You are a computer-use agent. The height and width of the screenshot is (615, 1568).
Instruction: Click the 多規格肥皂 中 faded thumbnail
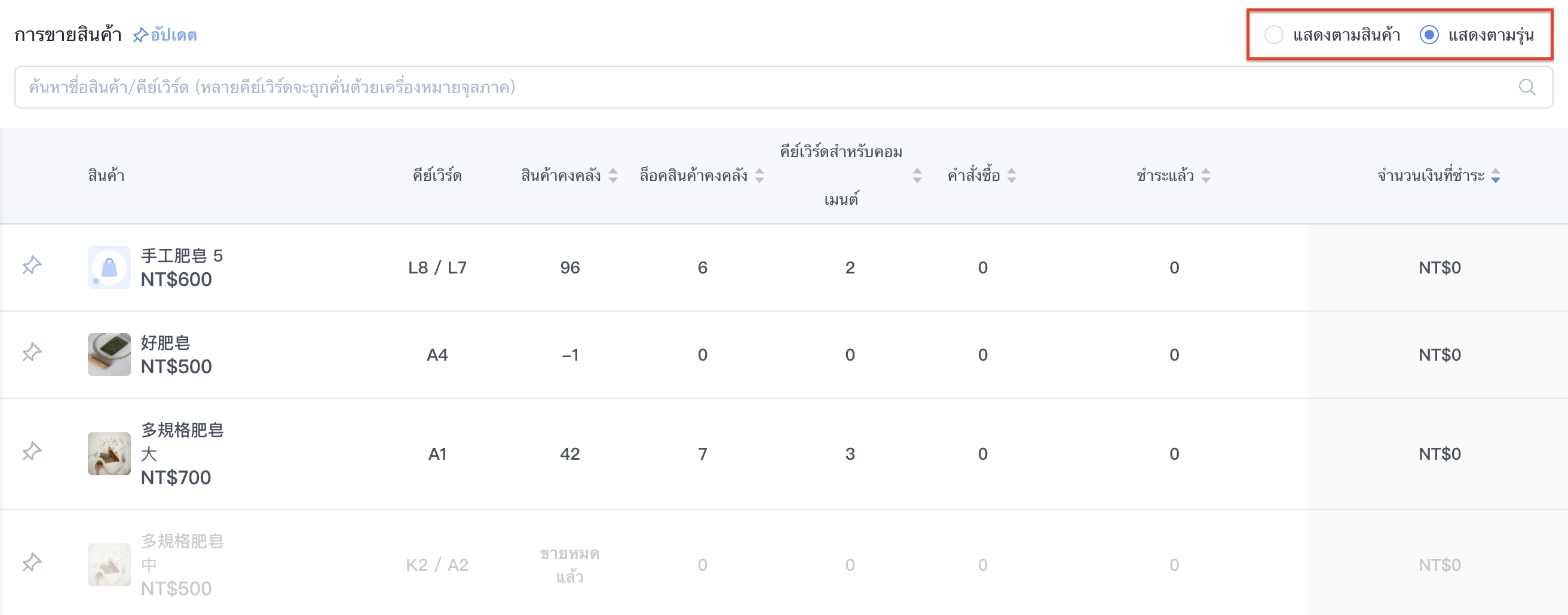pos(109,565)
